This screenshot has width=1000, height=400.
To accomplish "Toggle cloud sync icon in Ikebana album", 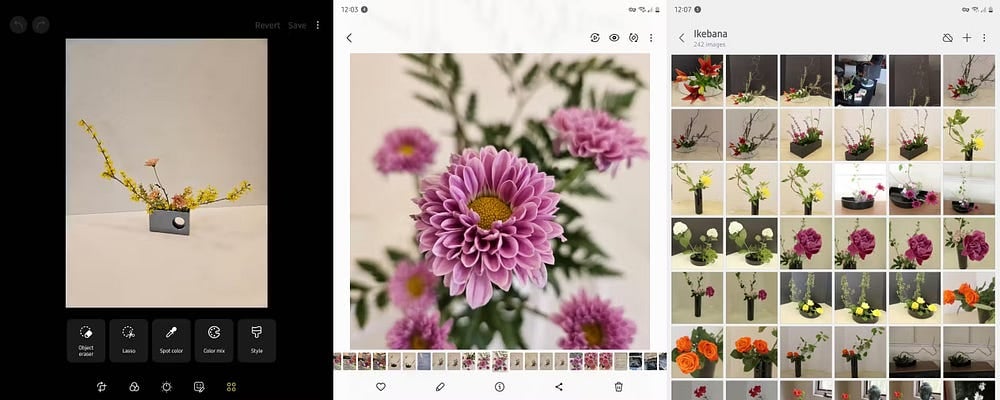I will coord(948,38).
